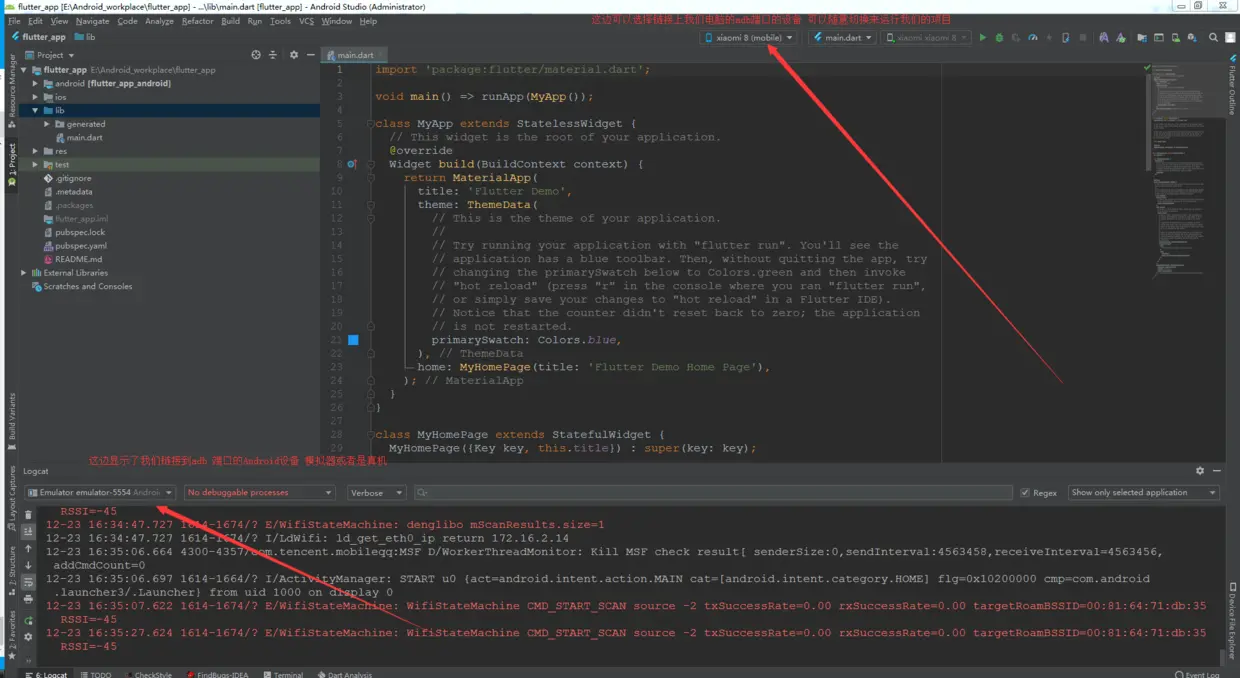The image size is (1240, 678).
Task: Open Project Structure folder icon in toolbar
Action: [x=1141, y=38]
